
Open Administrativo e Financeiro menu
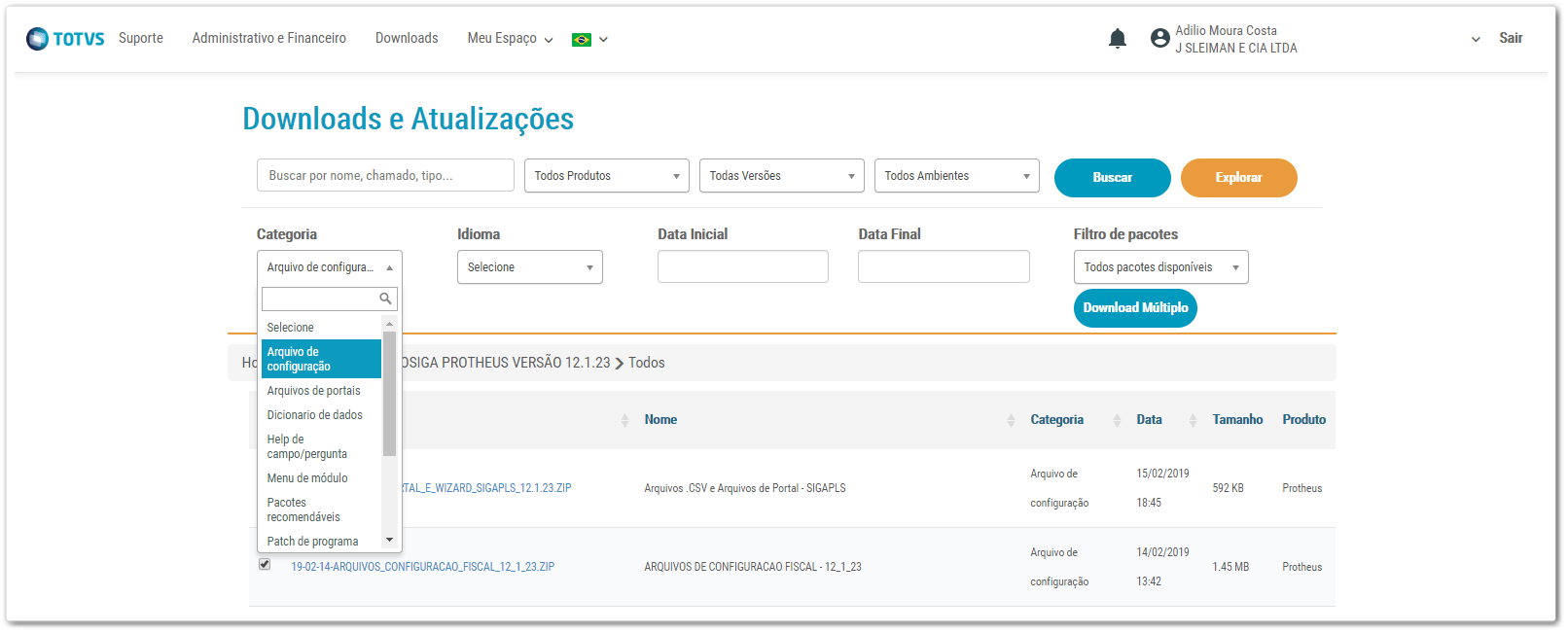[x=269, y=38]
